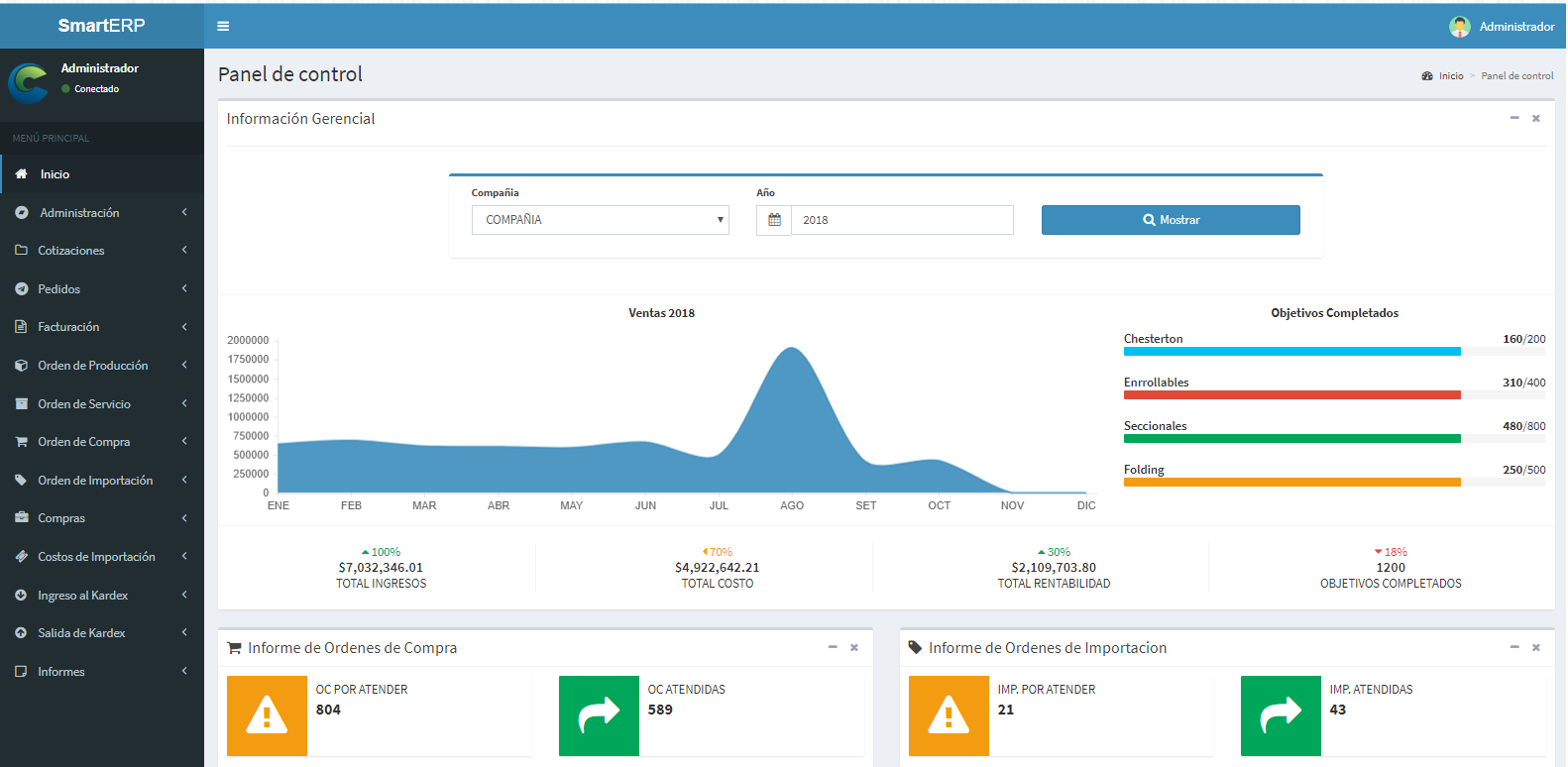Collapse the Informe de Ordenes de Importacion panel

1513,647
